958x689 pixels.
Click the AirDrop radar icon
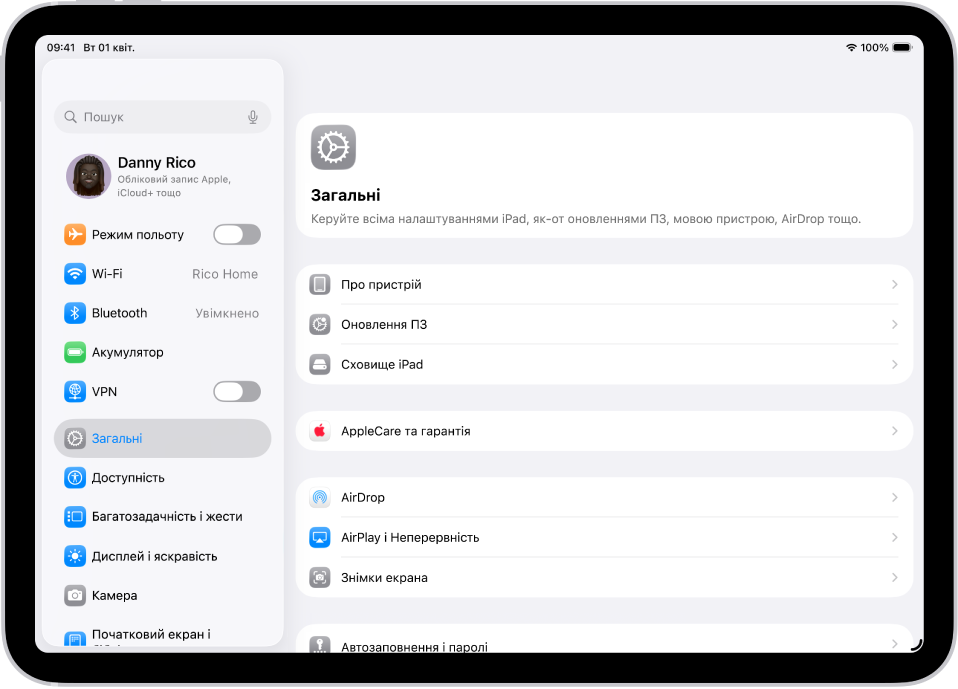320,498
